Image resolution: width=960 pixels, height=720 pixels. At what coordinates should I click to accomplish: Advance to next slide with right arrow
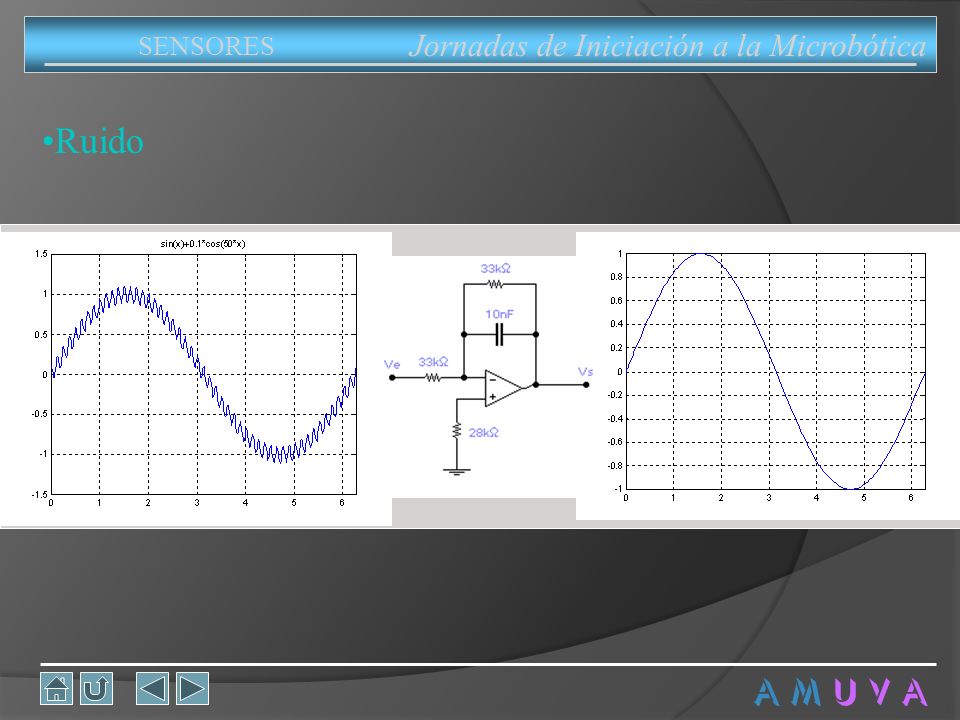click(x=192, y=688)
